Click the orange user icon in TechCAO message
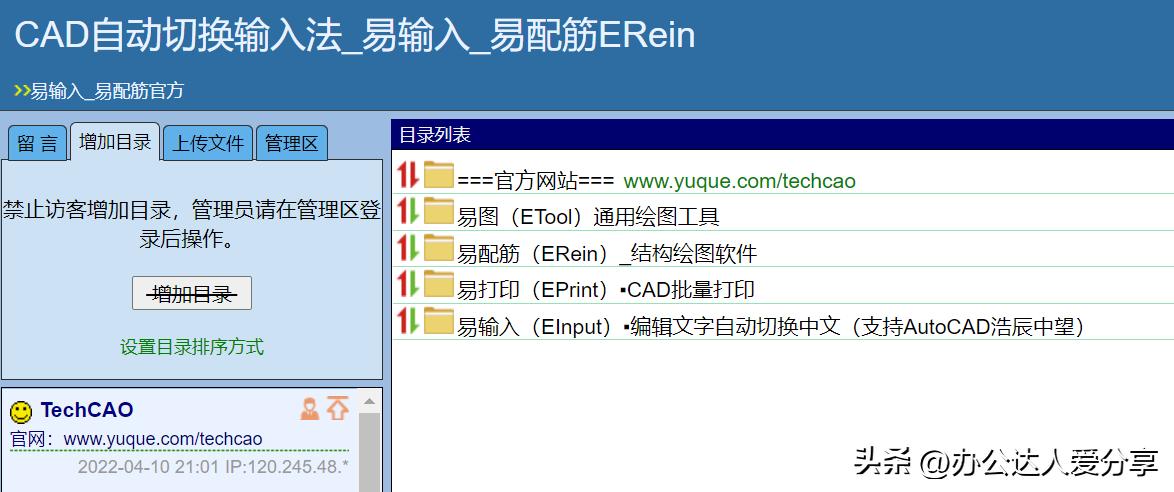 pos(309,408)
